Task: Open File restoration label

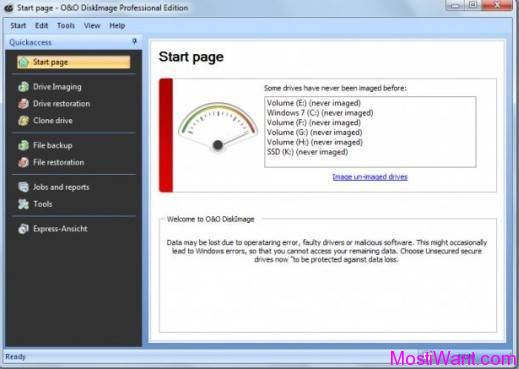Action: point(58,162)
